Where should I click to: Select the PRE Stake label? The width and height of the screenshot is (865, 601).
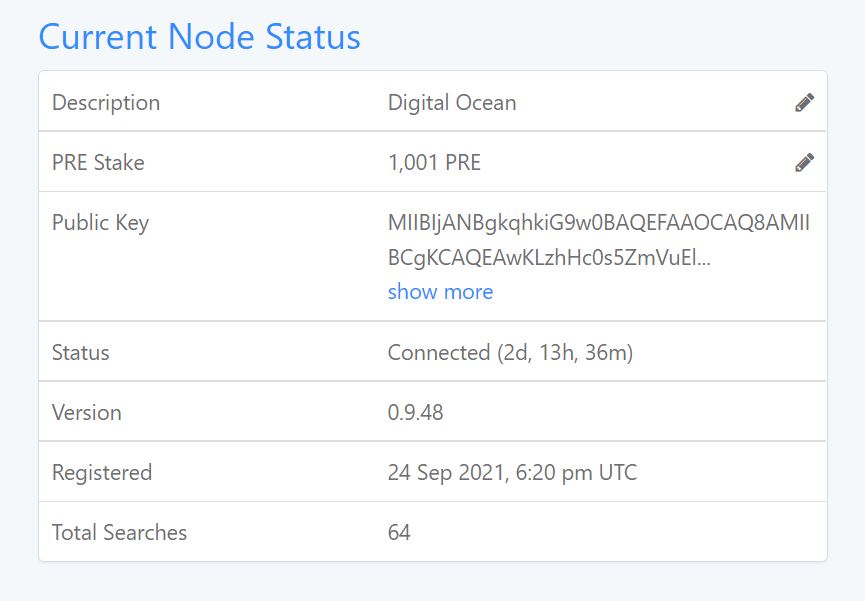click(x=98, y=163)
